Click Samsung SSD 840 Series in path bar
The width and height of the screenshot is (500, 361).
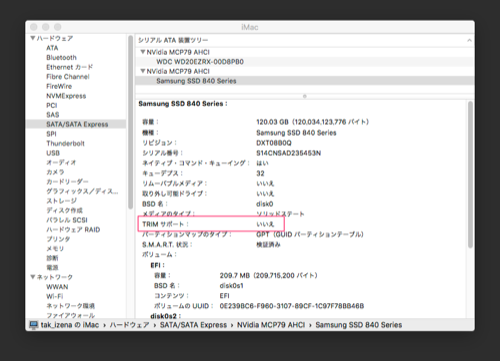pos(359,325)
